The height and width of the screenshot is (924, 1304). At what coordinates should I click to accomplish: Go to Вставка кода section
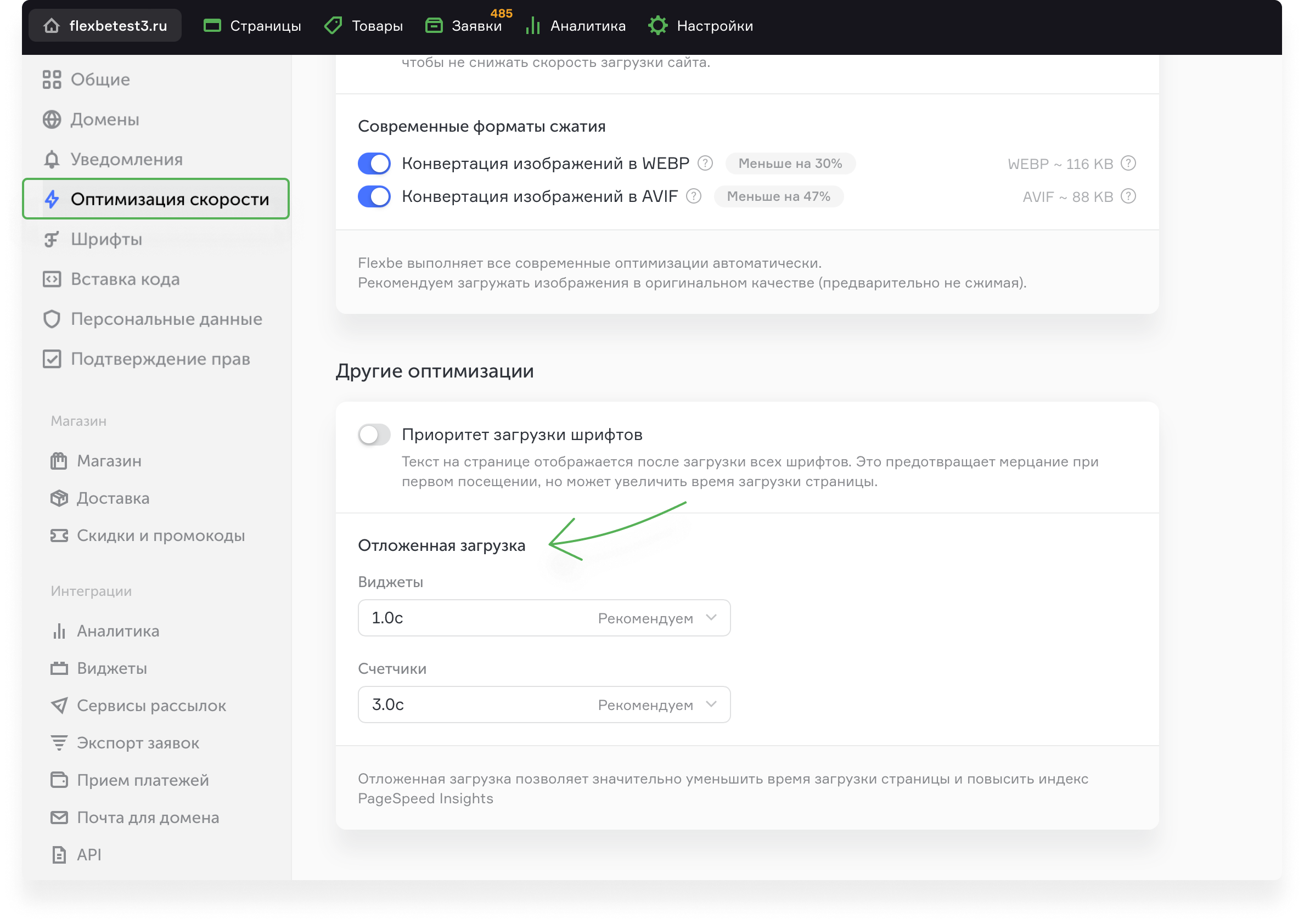tap(111, 279)
